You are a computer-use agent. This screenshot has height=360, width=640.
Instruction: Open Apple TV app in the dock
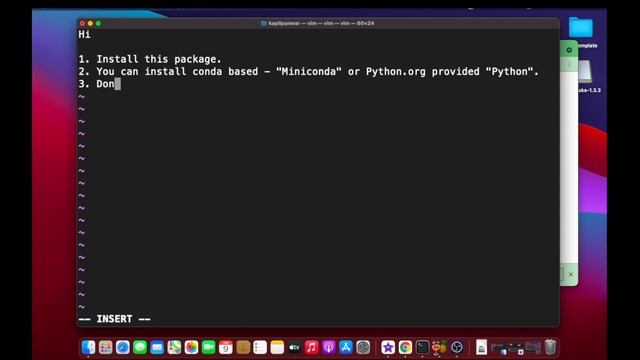tap(294, 347)
